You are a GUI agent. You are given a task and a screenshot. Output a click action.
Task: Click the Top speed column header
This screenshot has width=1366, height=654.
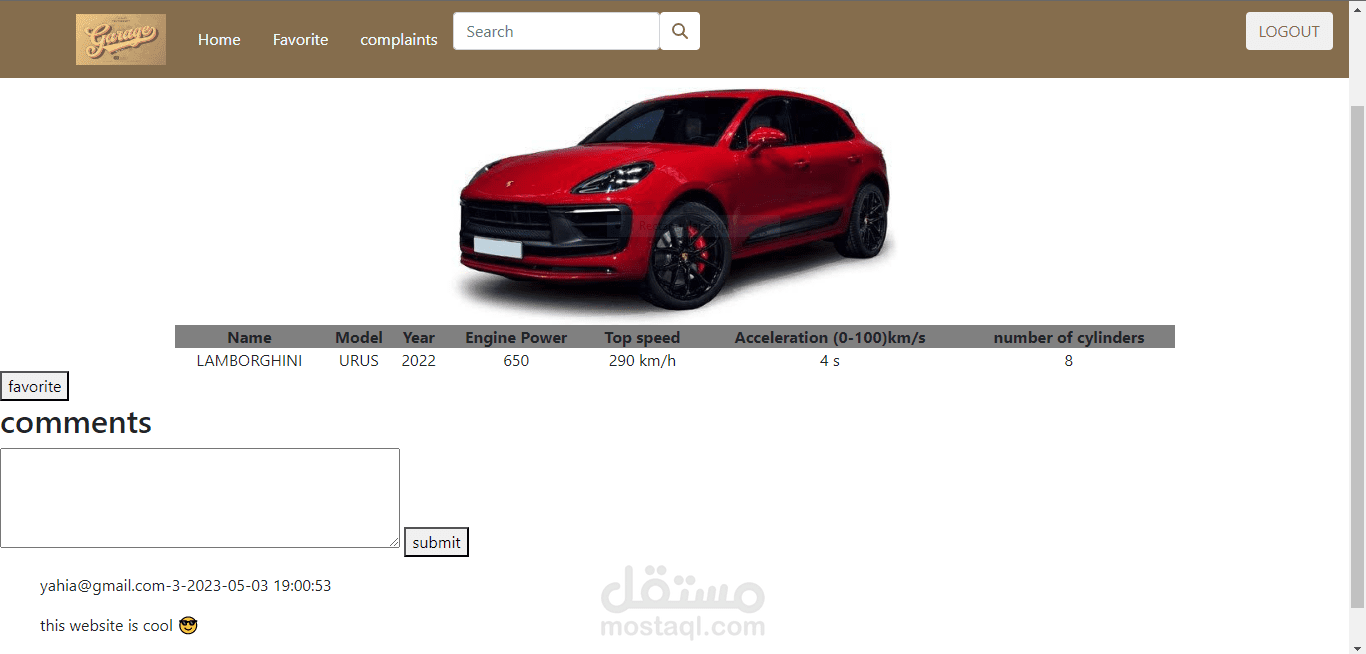pos(642,338)
